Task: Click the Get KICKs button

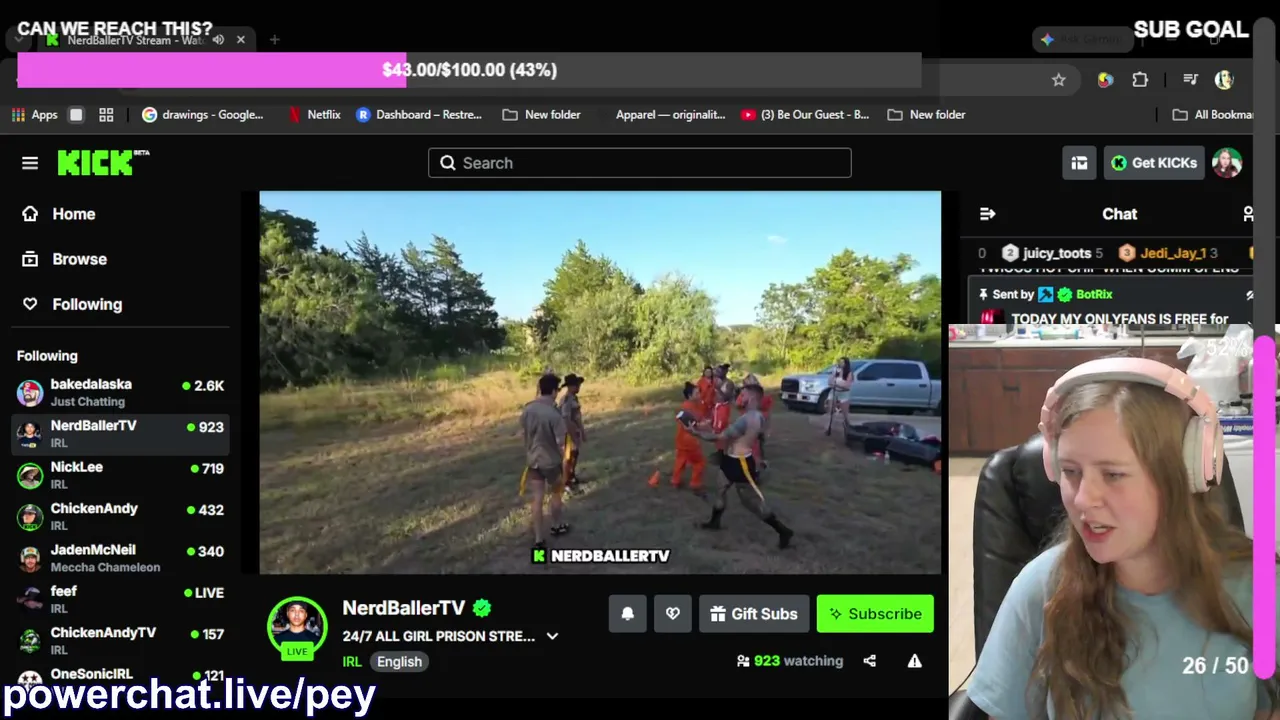Action: (x=1153, y=163)
